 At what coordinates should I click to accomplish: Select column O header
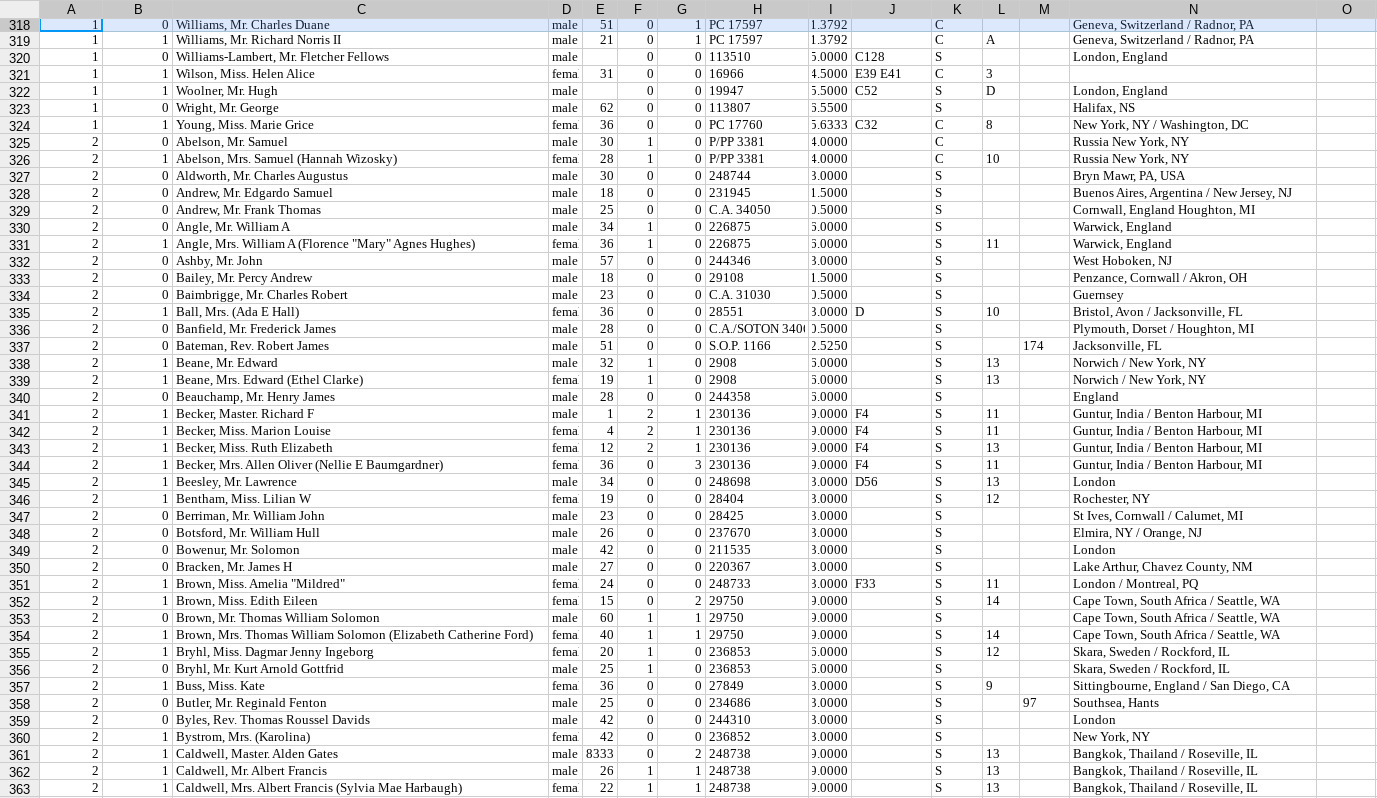point(1346,9)
